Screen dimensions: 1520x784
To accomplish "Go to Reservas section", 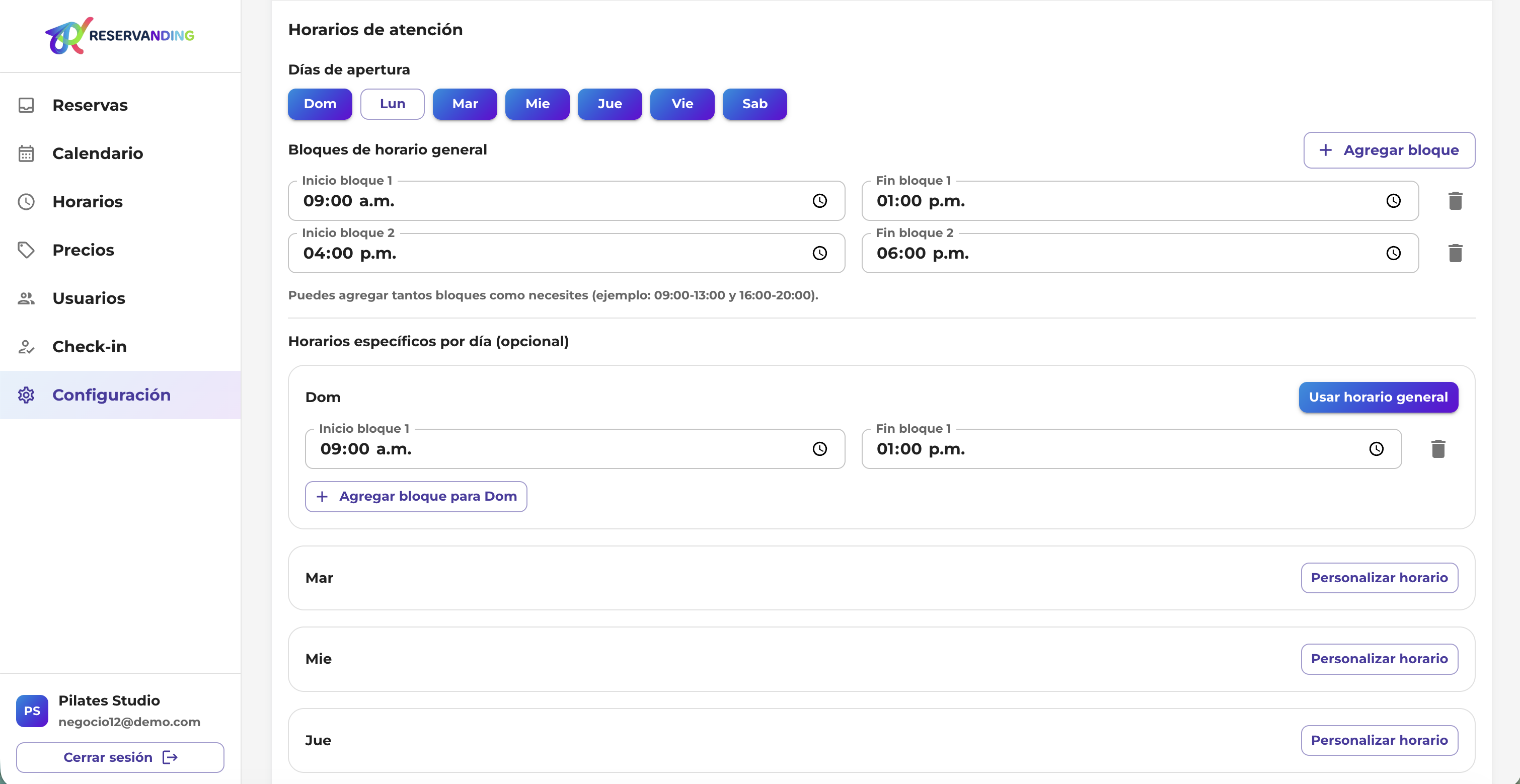I will tap(120, 105).
